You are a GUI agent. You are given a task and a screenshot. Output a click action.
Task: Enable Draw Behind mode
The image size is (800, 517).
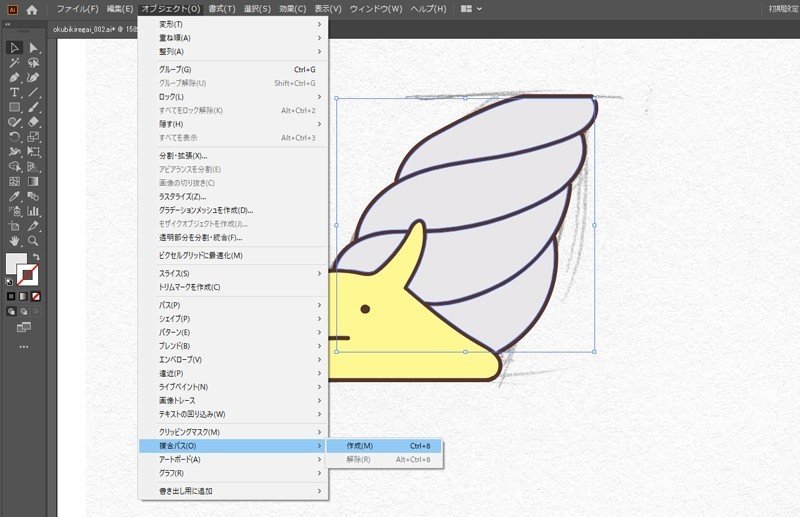pos(23,311)
